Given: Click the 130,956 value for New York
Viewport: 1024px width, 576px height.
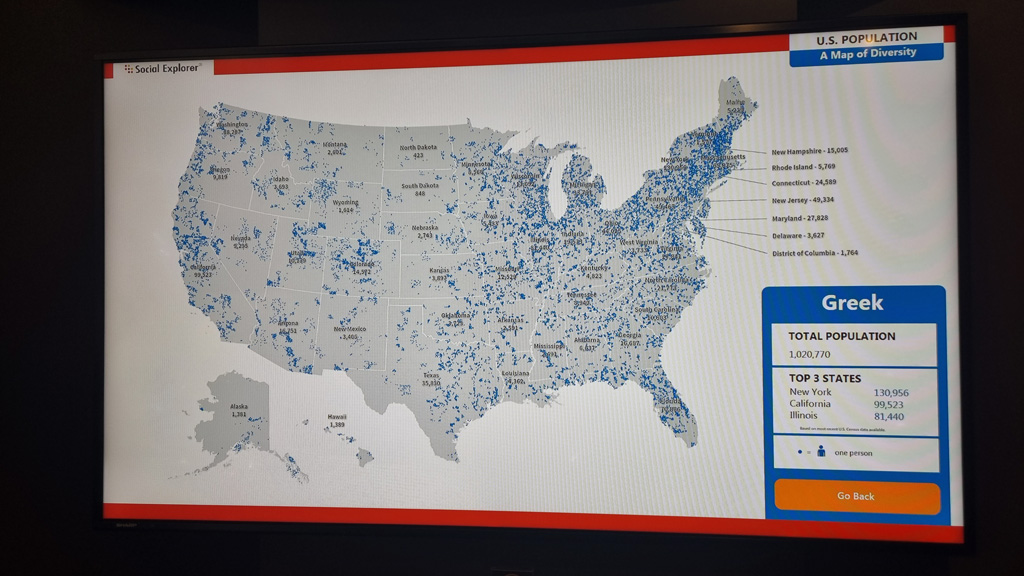Looking at the screenshot, I should pyautogui.click(x=891, y=392).
